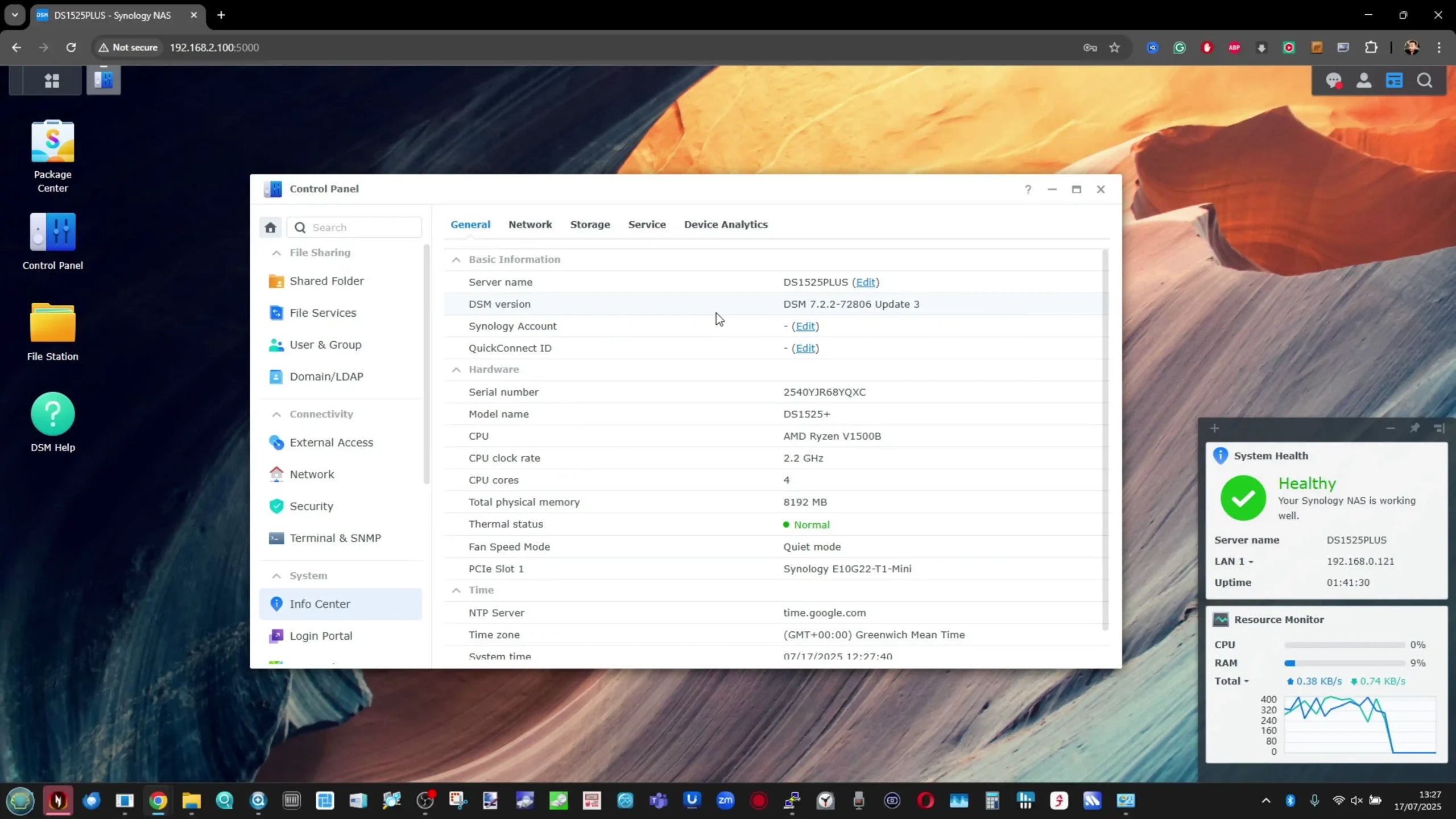Click the sidebar scrollbar
The height and width of the screenshot is (819, 1456).
(x=426, y=364)
